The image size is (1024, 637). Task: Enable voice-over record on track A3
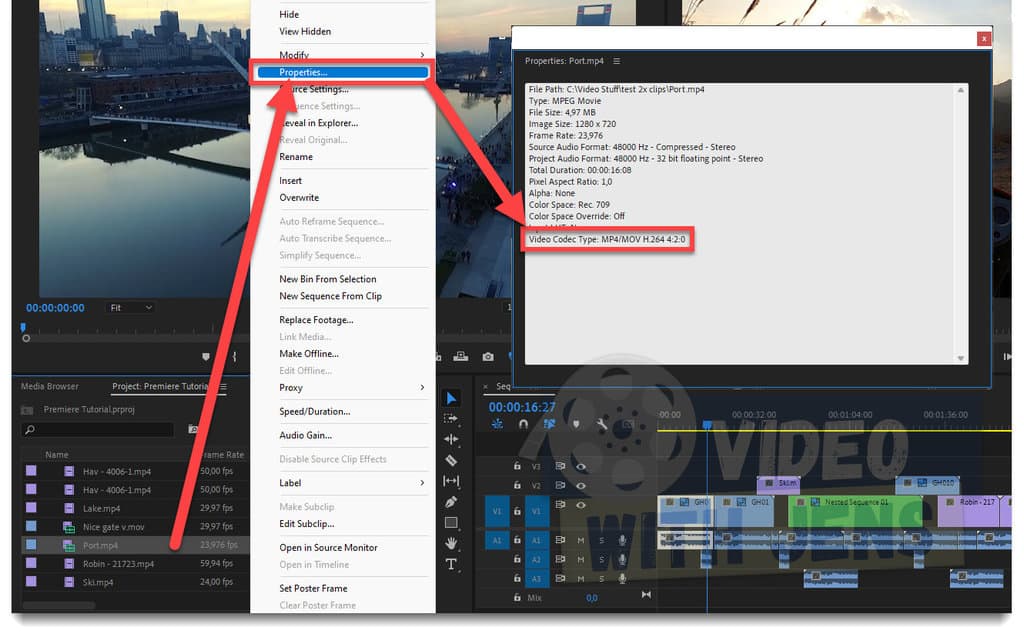[622, 579]
